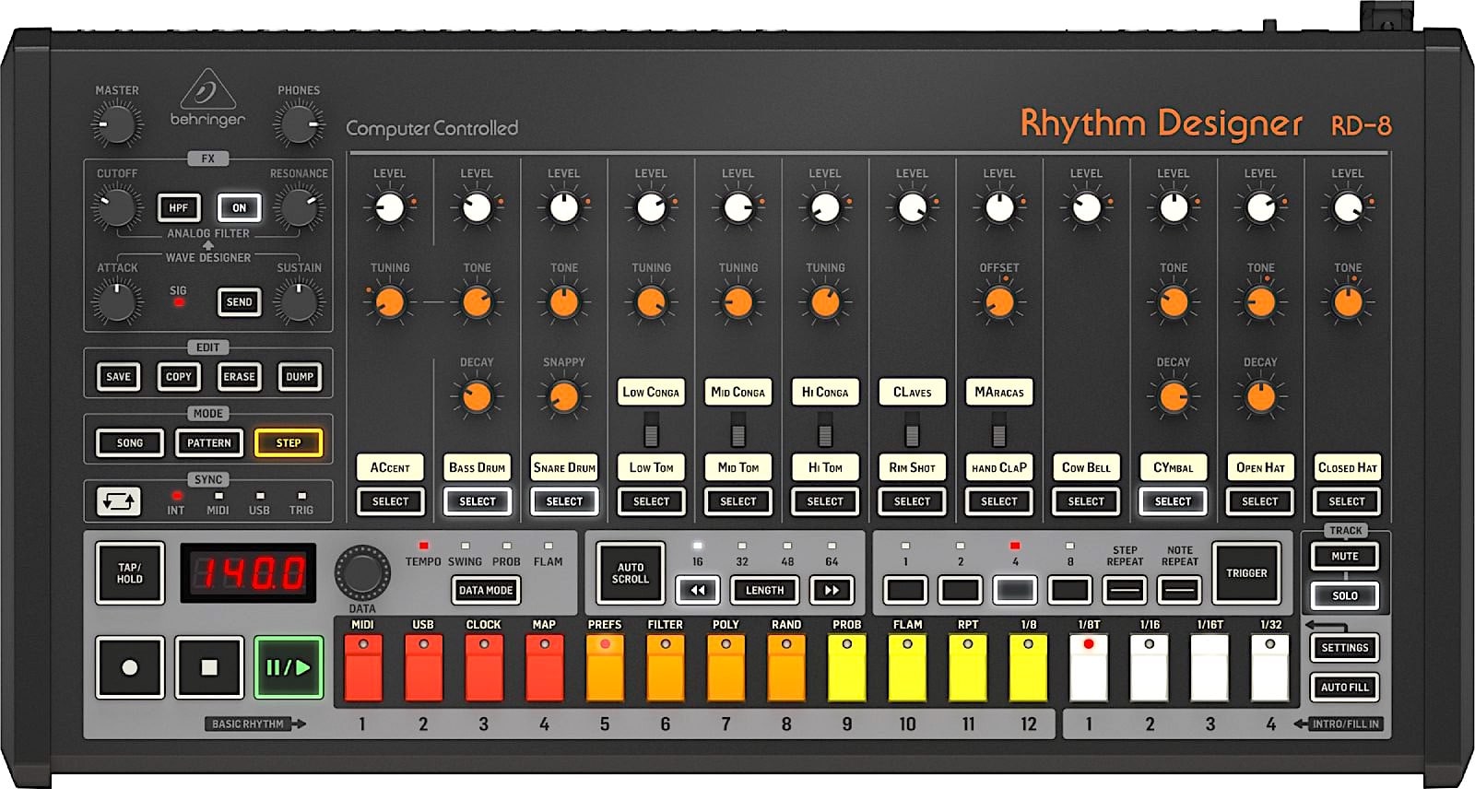Click the 140.0 tempo display
Viewport: 1475px width, 812px height.
(x=248, y=573)
